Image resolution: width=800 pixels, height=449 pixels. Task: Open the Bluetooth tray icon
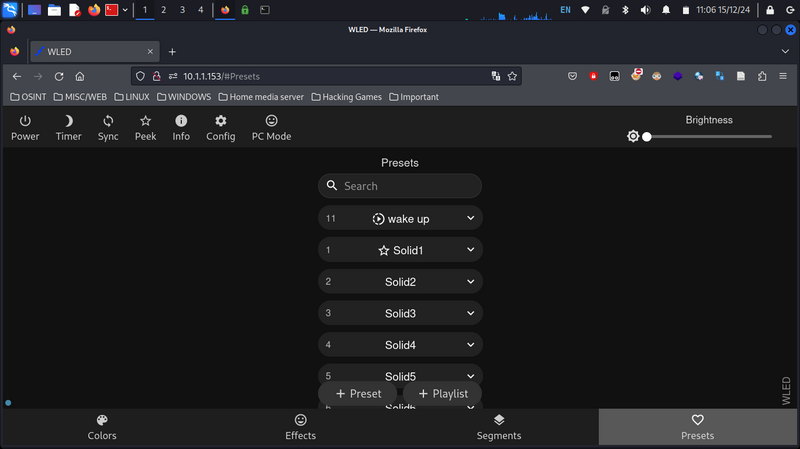(625, 10)
